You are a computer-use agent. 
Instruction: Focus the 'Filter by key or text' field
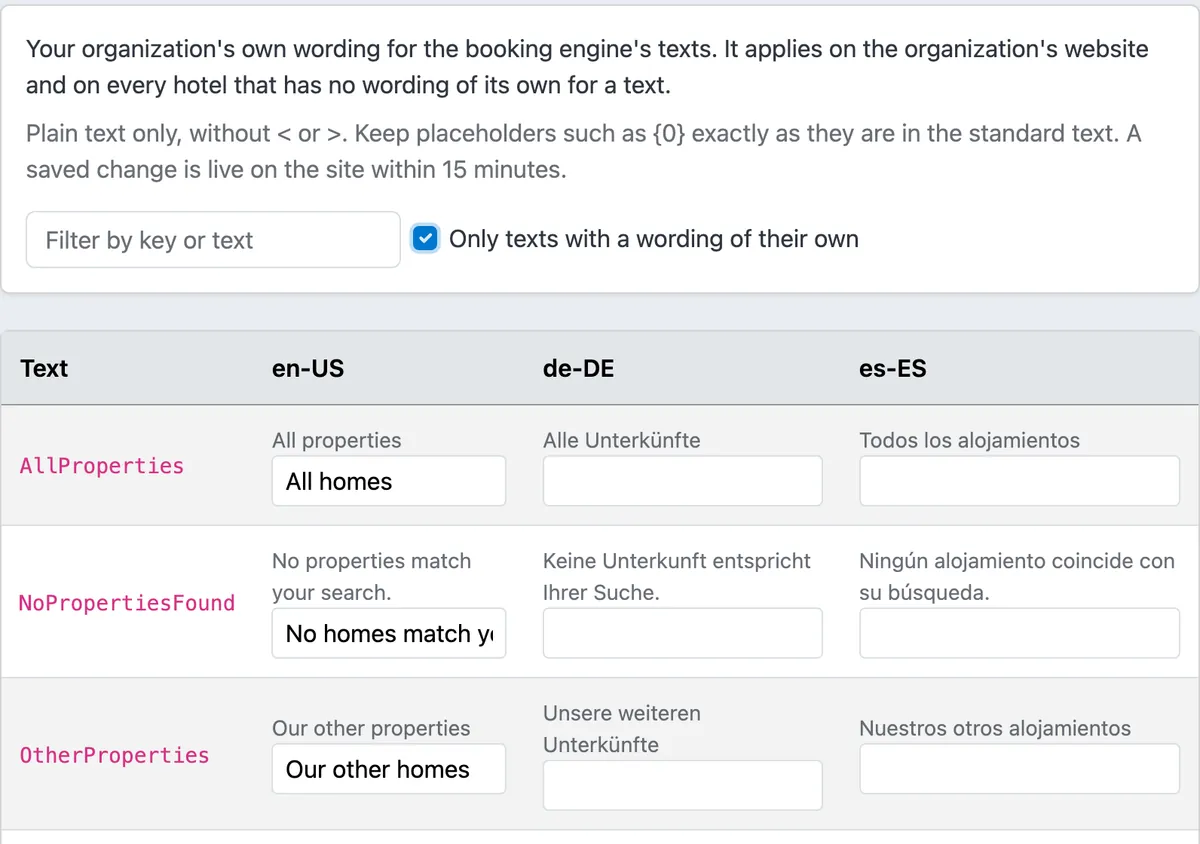213,240
